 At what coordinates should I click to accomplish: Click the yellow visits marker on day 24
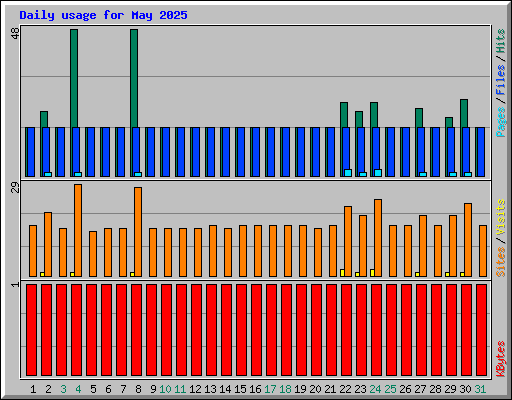tap(372, 273)
